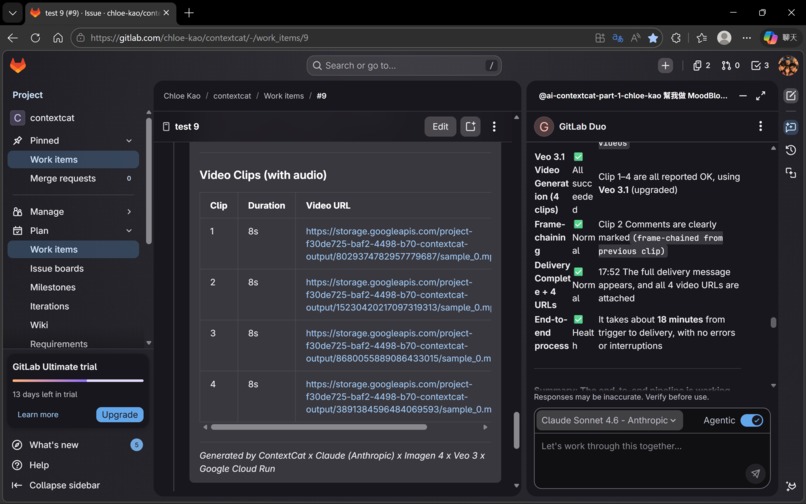Click the video table horizontal scrollbar
The width and height of the screenshot is (806, 504).
[319, 427]
